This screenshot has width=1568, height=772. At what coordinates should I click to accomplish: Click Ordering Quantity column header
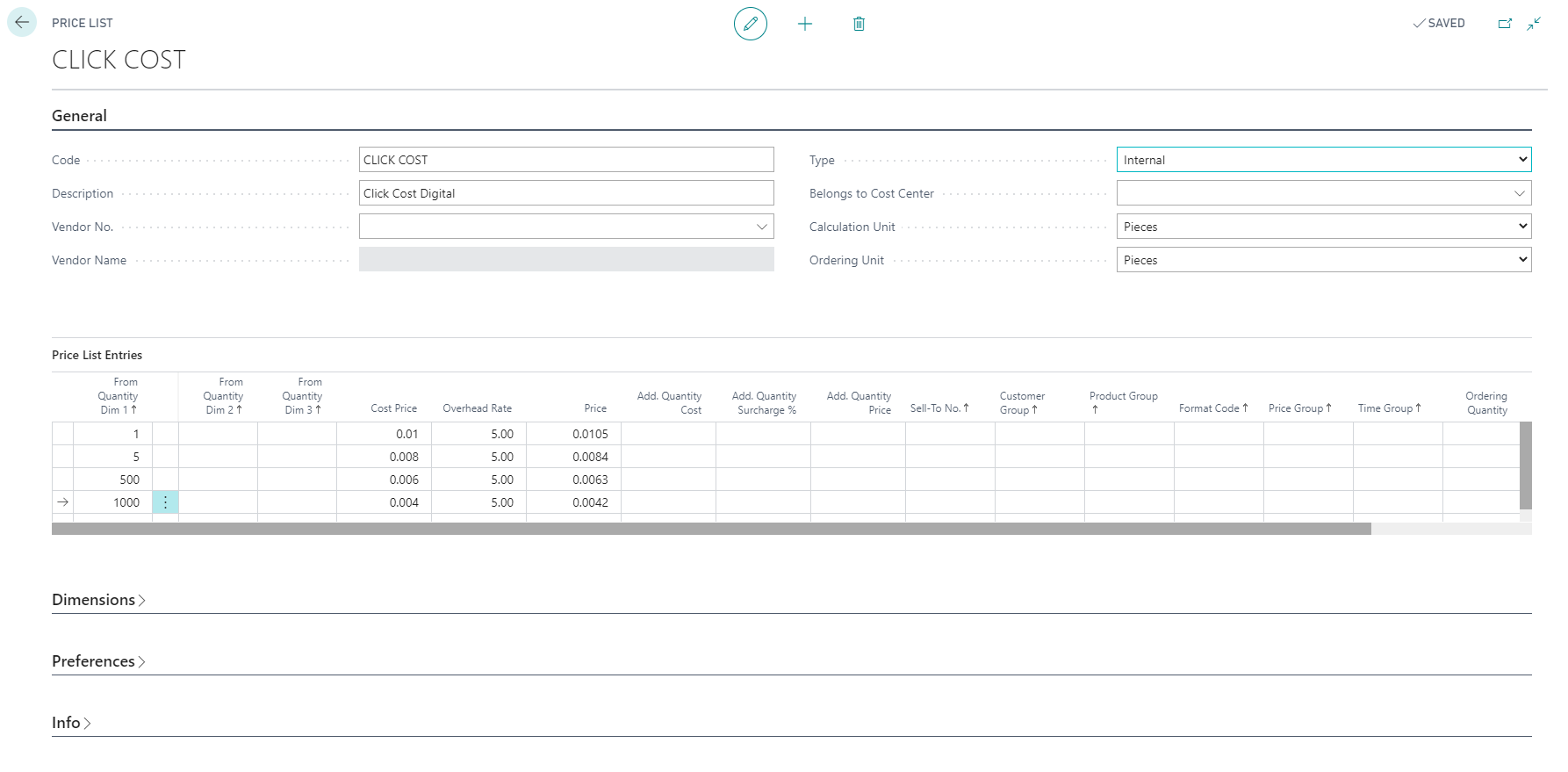coord(1486,403)
